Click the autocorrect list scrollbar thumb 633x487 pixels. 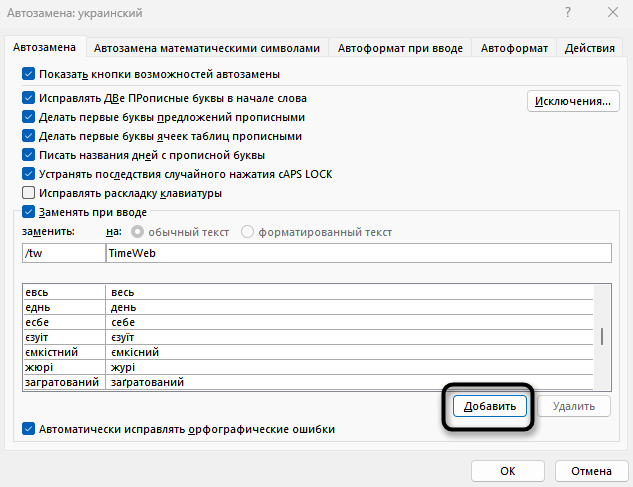tap(602, 336)
